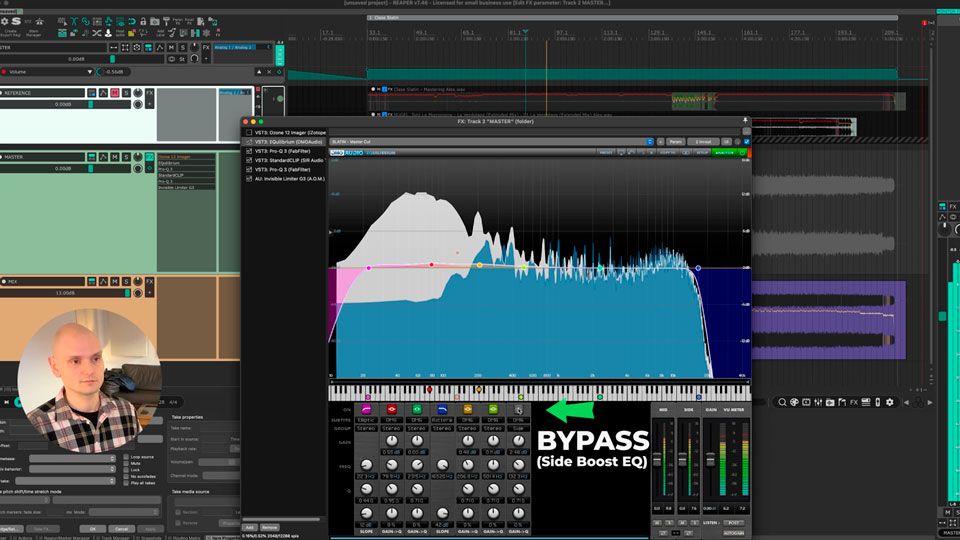Bypass the side boost EQ band
Viewport: 960px width, 540px height.
point(518,409)
